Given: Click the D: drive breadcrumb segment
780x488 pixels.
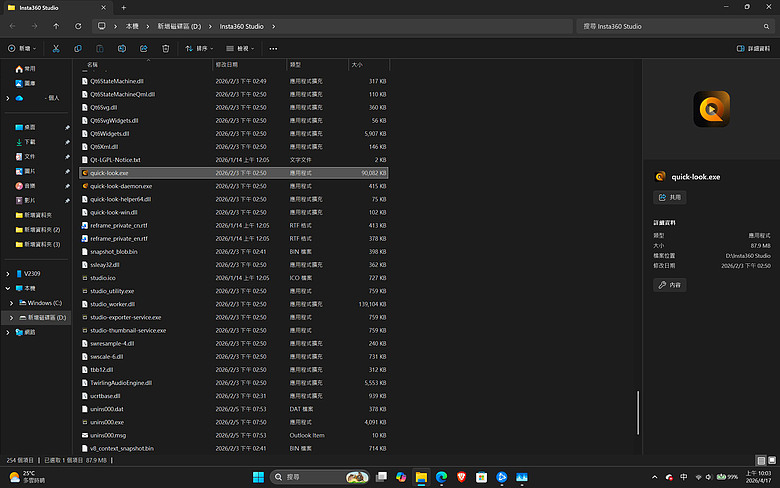Looking at the screenshot, I should tap(179, 26).
